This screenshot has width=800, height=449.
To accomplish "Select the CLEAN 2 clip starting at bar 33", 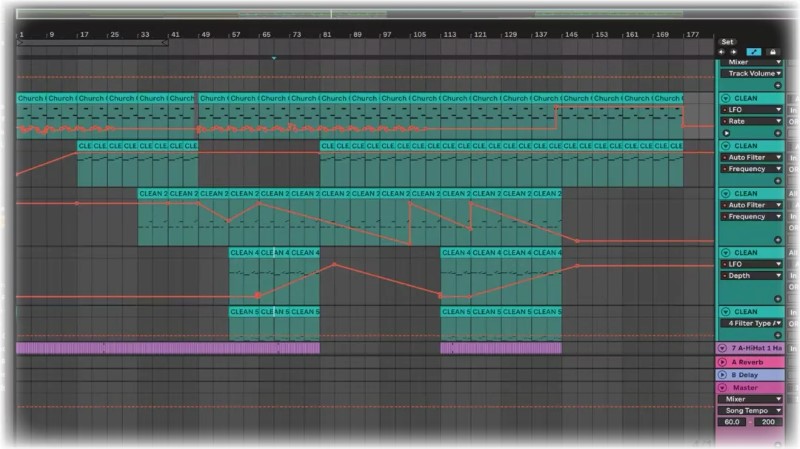I will tap(153, 194).
